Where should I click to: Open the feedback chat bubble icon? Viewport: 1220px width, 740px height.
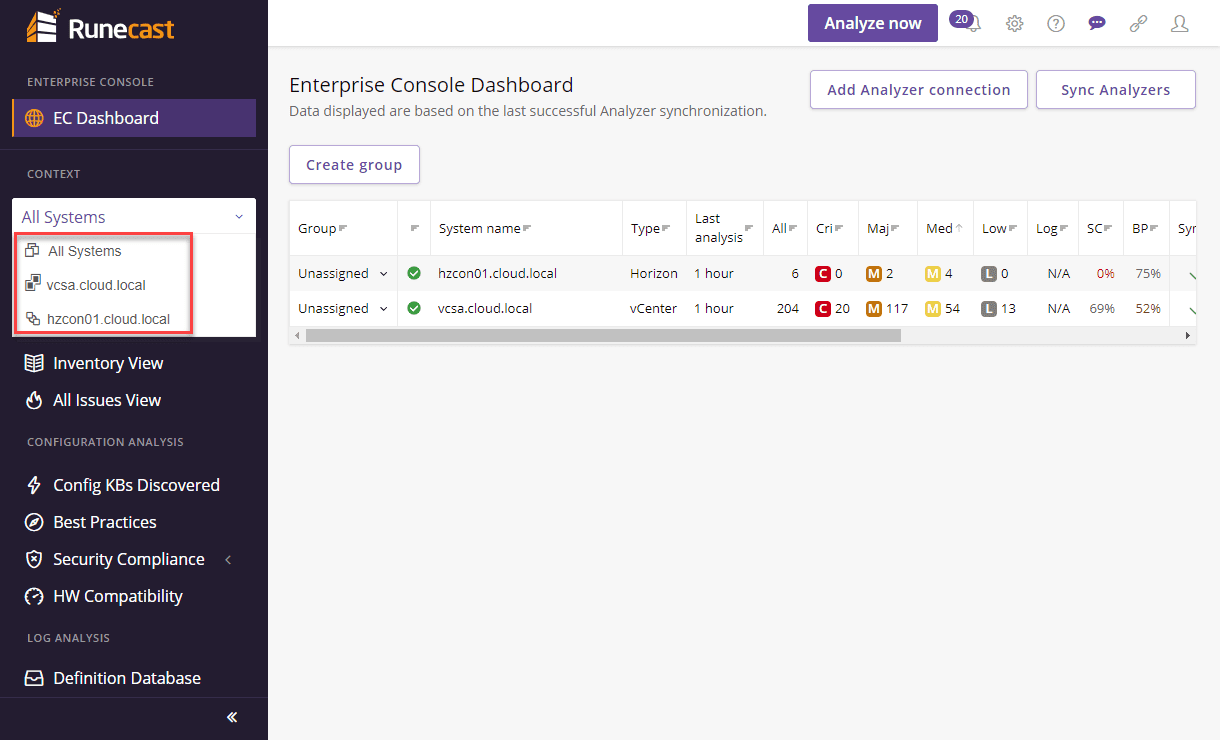pos(1097,24)
